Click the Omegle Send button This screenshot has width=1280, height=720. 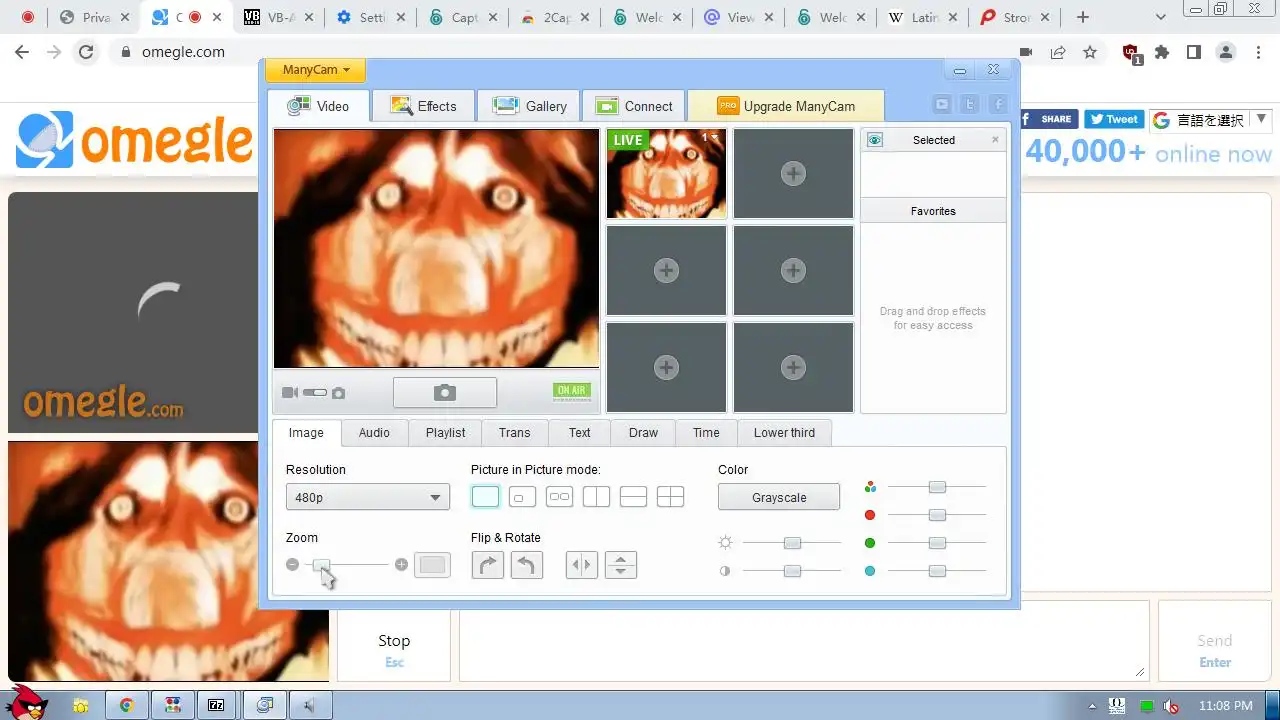click(1215, 641)
